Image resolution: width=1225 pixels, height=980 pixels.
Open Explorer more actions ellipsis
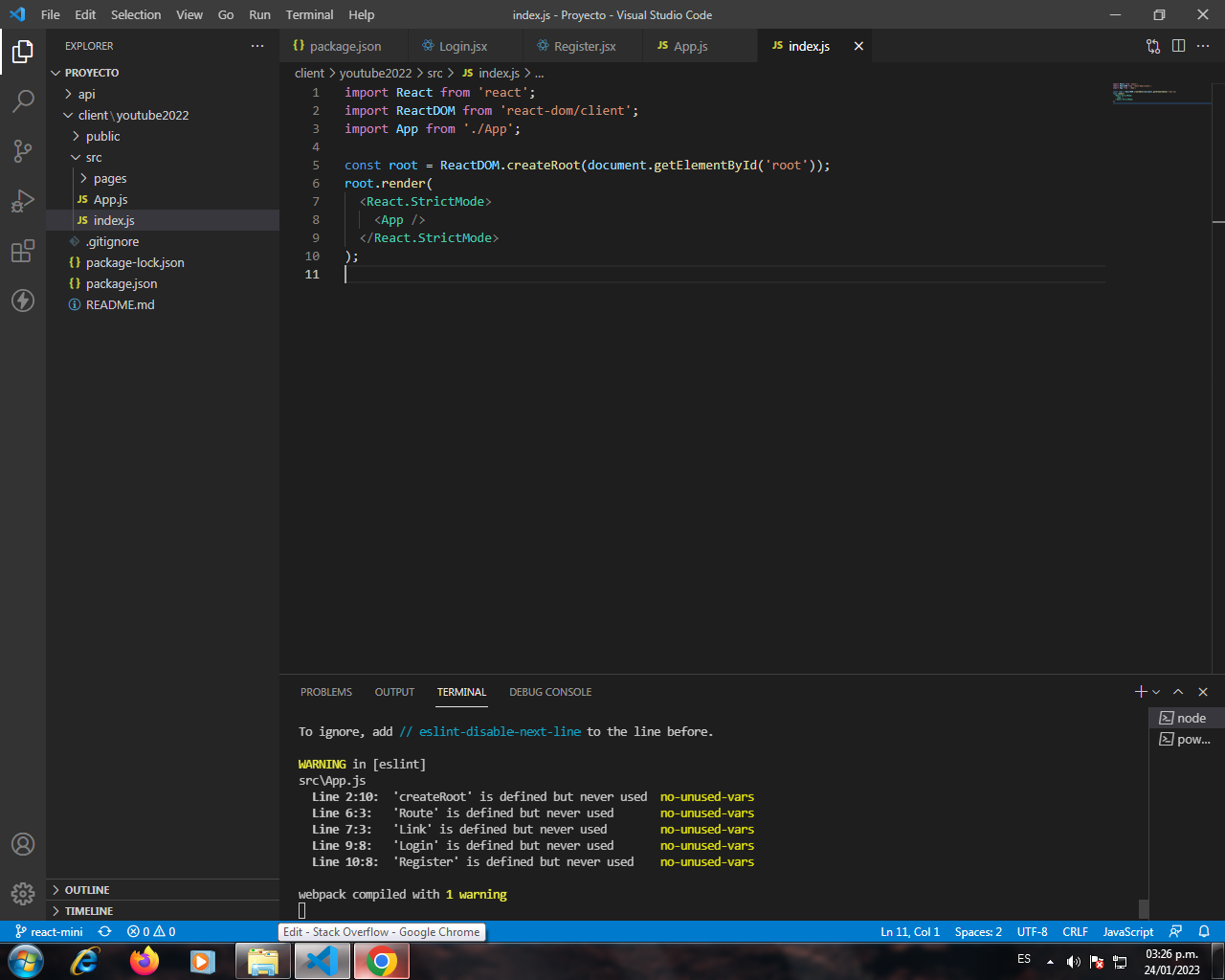tap(257, 46)
